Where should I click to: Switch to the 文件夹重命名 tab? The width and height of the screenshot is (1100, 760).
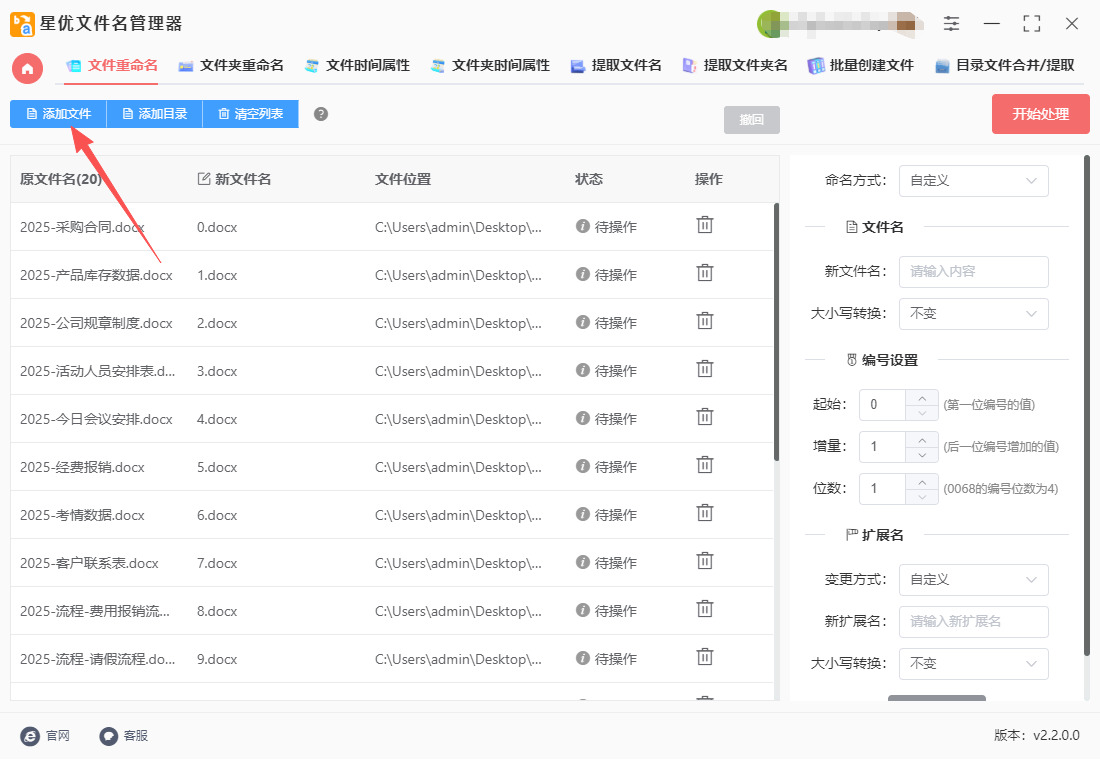231,66
